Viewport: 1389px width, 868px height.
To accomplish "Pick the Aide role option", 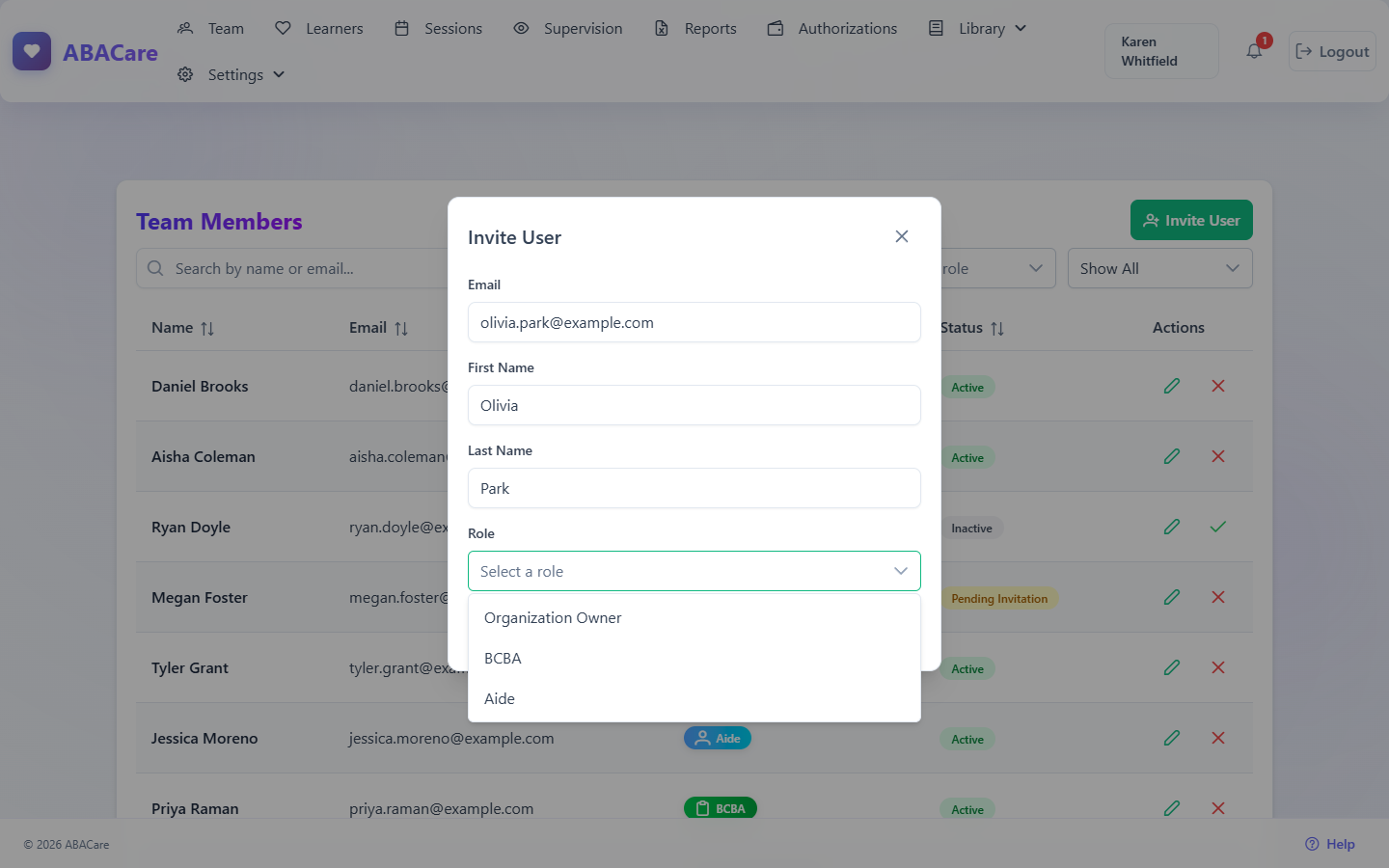I will coord(694,698).
